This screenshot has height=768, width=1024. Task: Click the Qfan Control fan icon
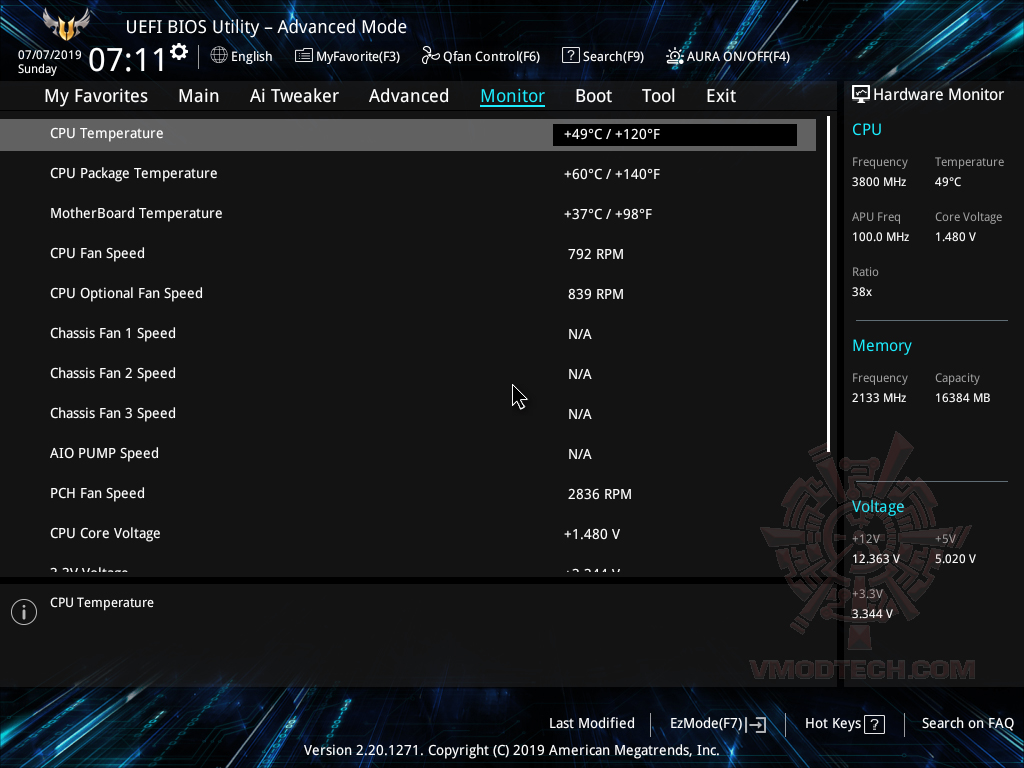tap(430, 56)
